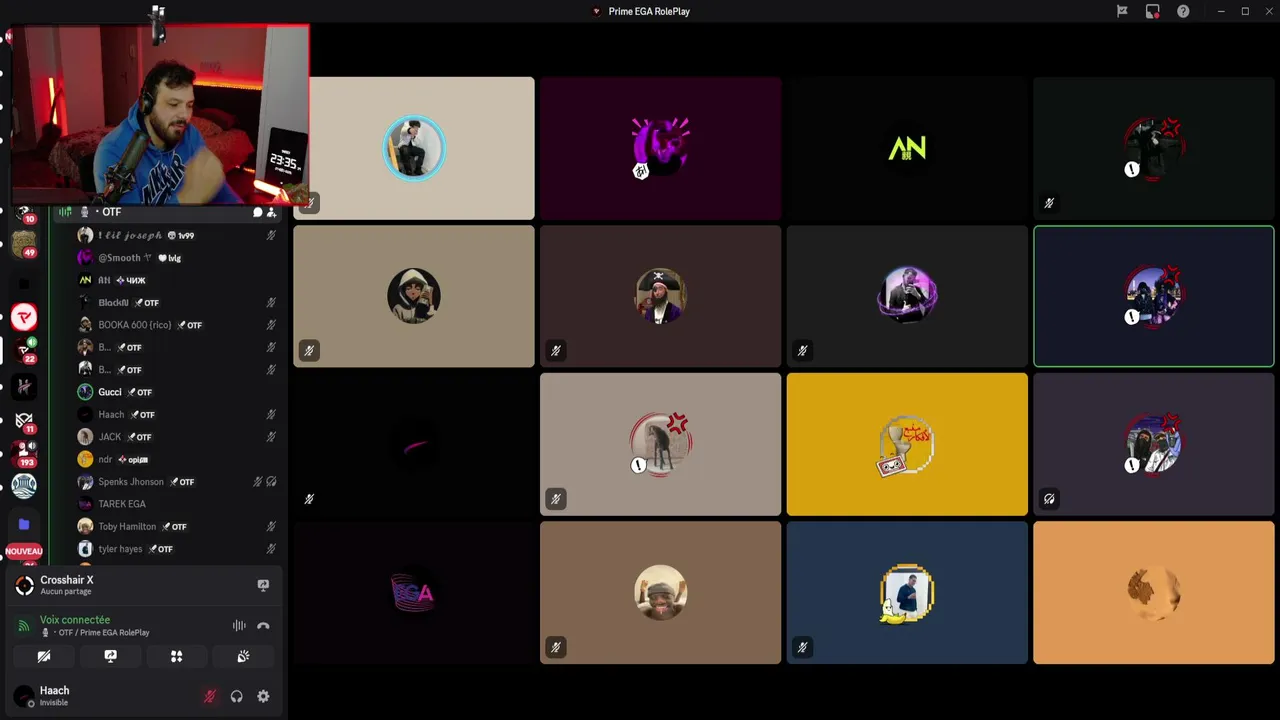Image resolution: width=1280 pixels, height=720 pixels.
Task: Click Prime EGA RolePlay window title
Action: coord(649,11)
